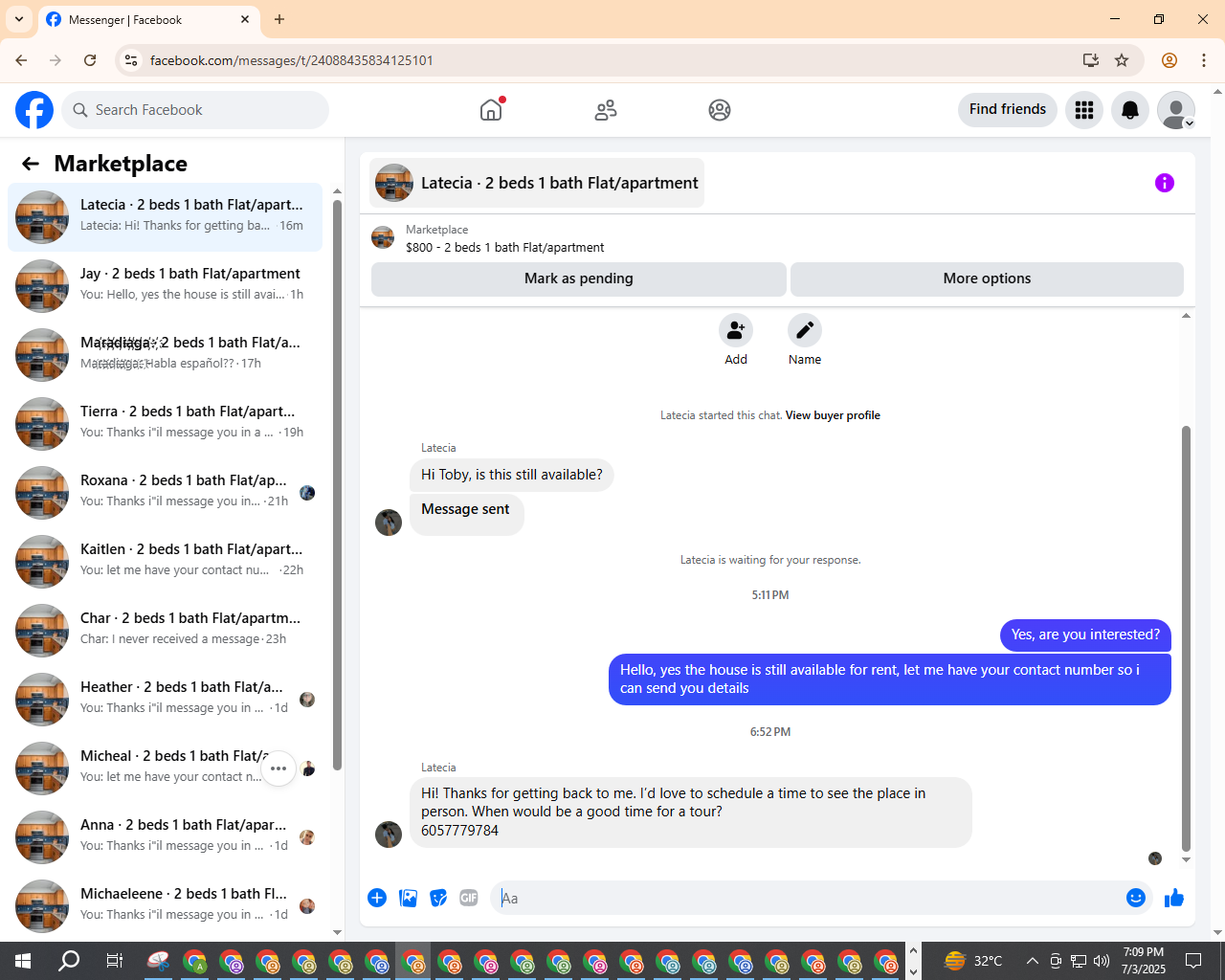This screenshot has width=1225, height=980.
Task: Open the Chrome three-dot menu
Action: click(1204, 60)
